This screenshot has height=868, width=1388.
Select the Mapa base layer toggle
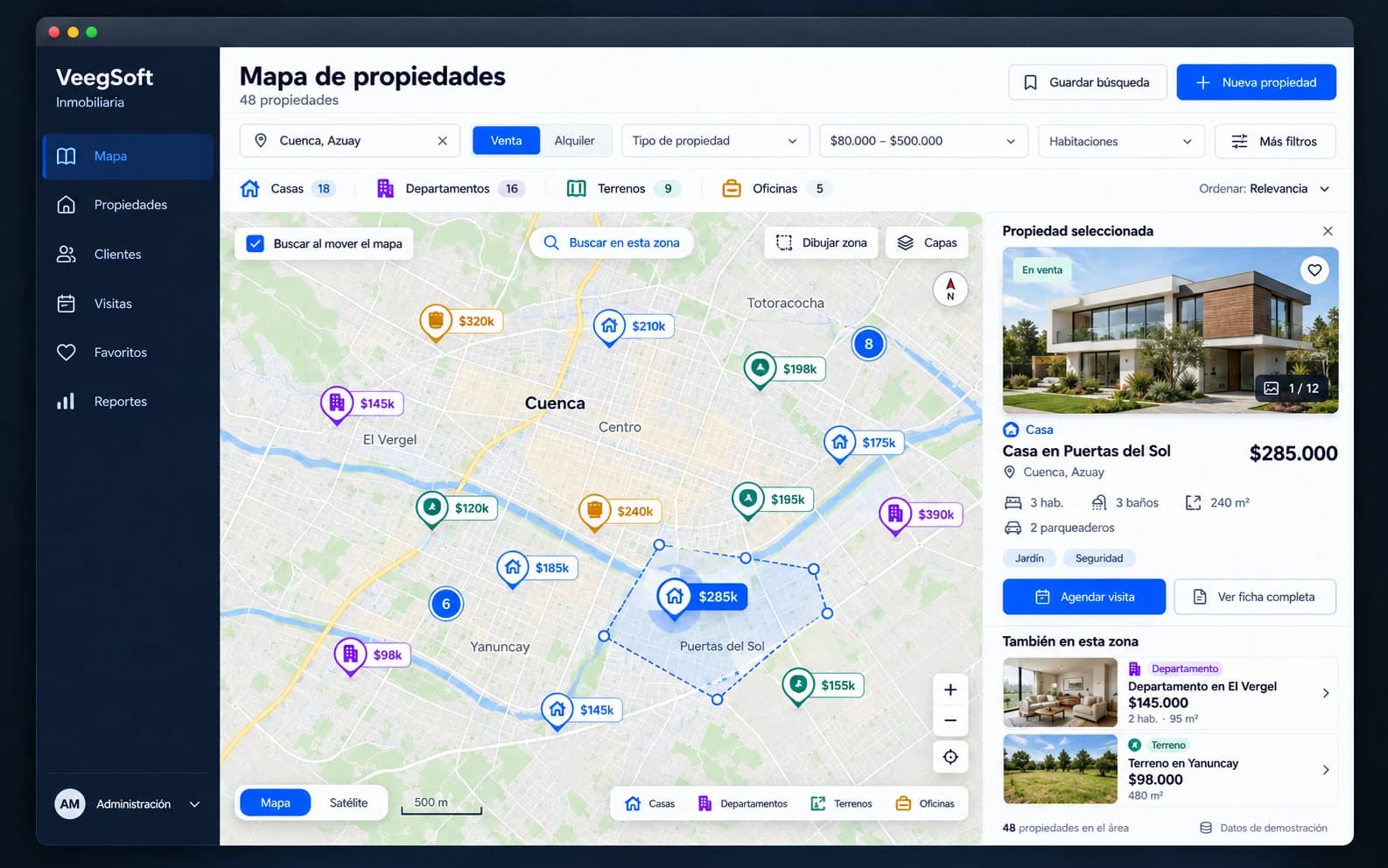tap(275, 802)
